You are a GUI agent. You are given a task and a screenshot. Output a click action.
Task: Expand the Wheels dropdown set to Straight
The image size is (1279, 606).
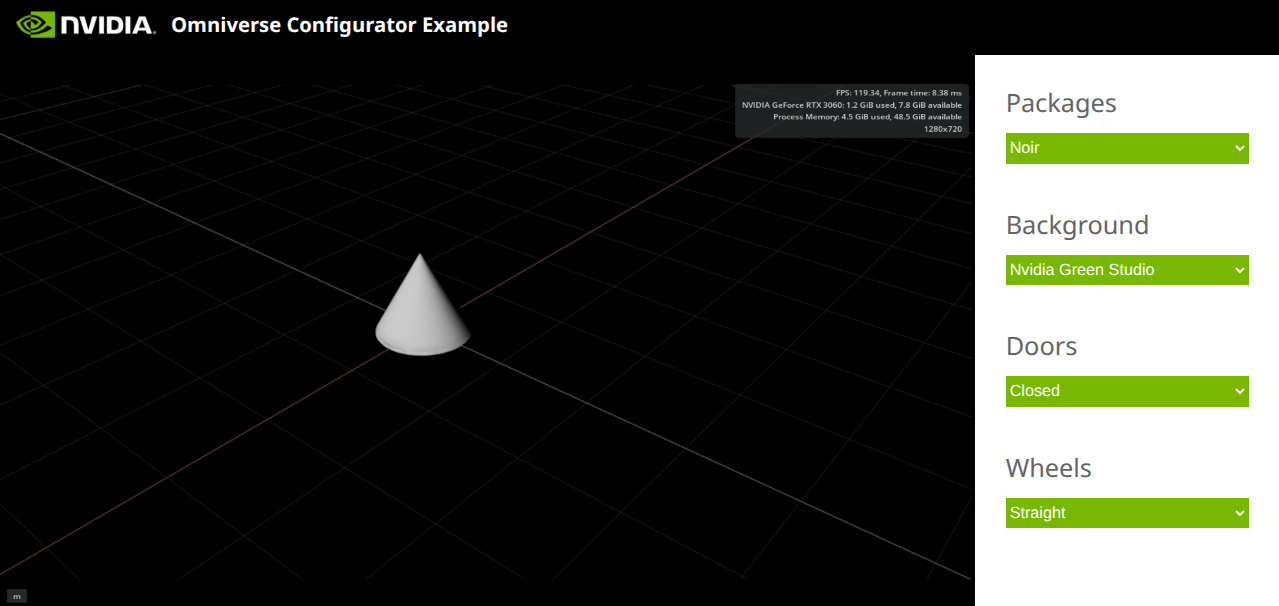1127,513
